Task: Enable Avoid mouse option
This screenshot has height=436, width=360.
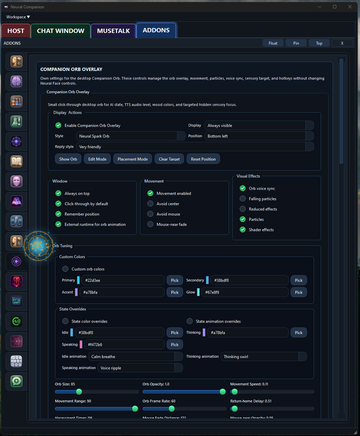Action: [150, 214]
